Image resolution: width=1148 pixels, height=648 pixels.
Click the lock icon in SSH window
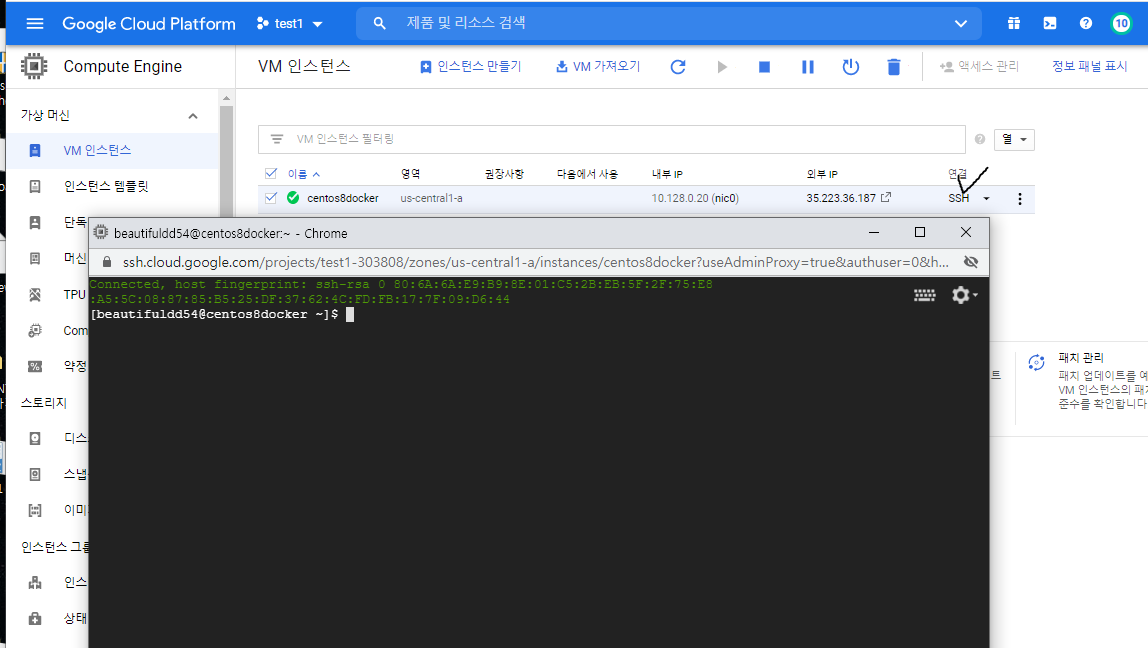(x=107, y=262)
